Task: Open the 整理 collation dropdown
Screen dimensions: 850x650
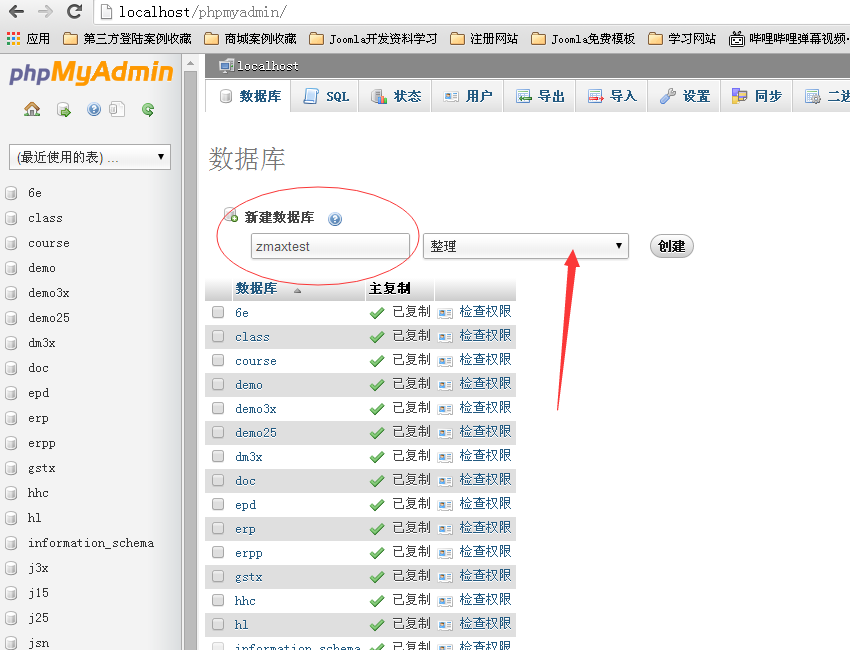Action: tap(526, 246)
